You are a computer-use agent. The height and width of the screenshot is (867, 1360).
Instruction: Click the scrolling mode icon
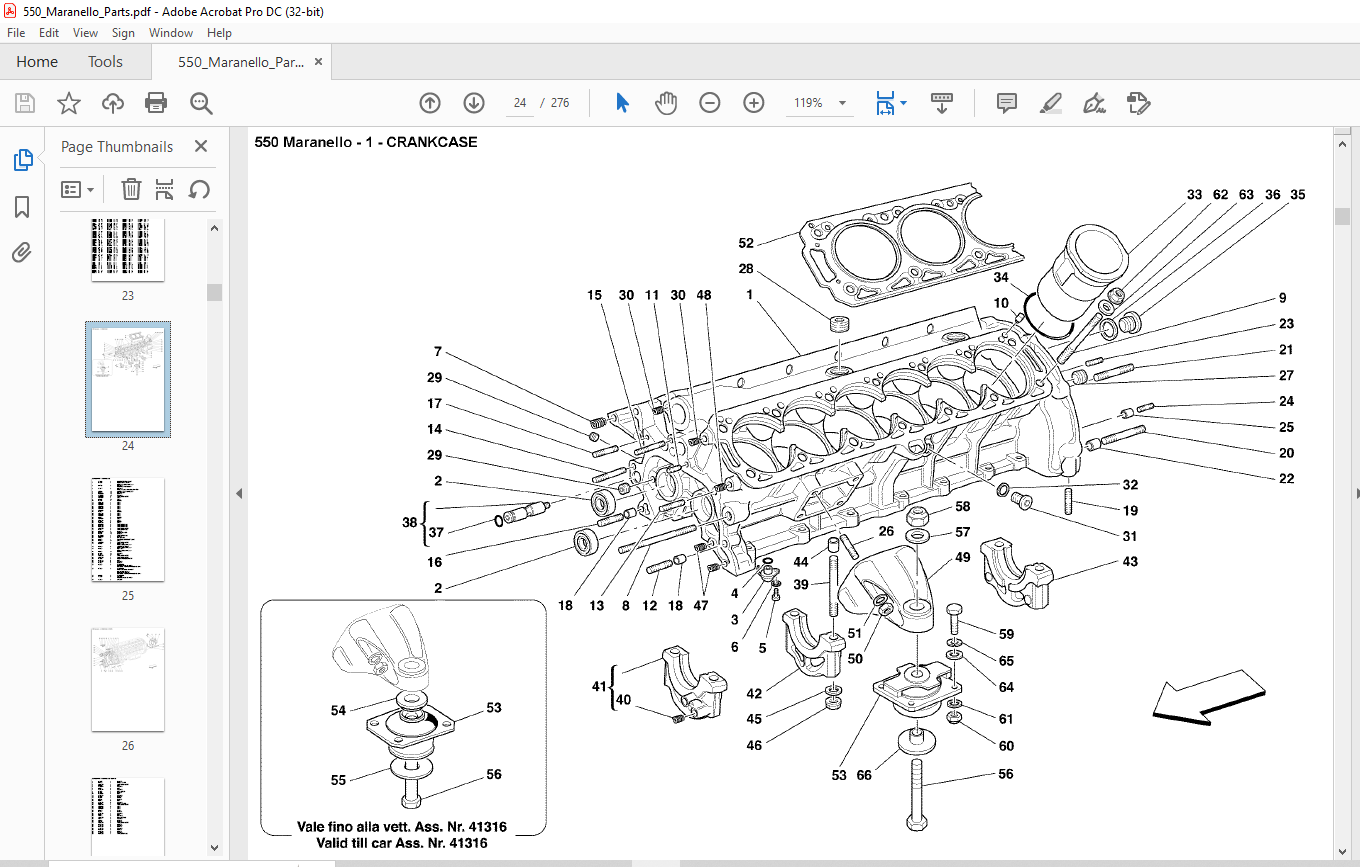[941, 103]
